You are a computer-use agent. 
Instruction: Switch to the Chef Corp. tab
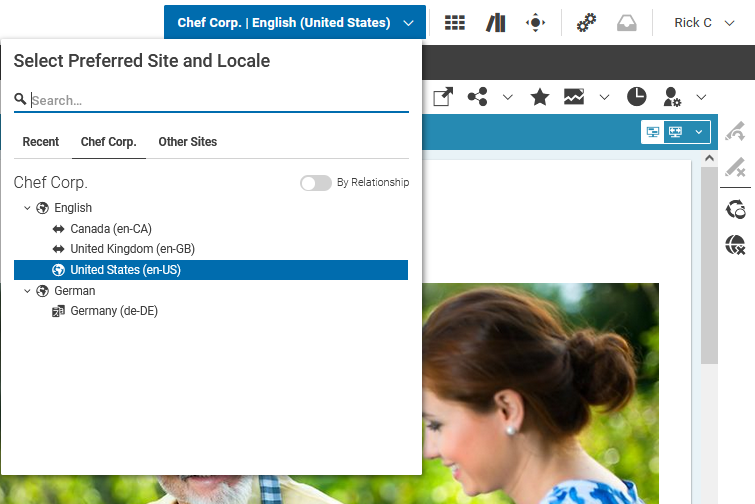(x=109, y=142)
